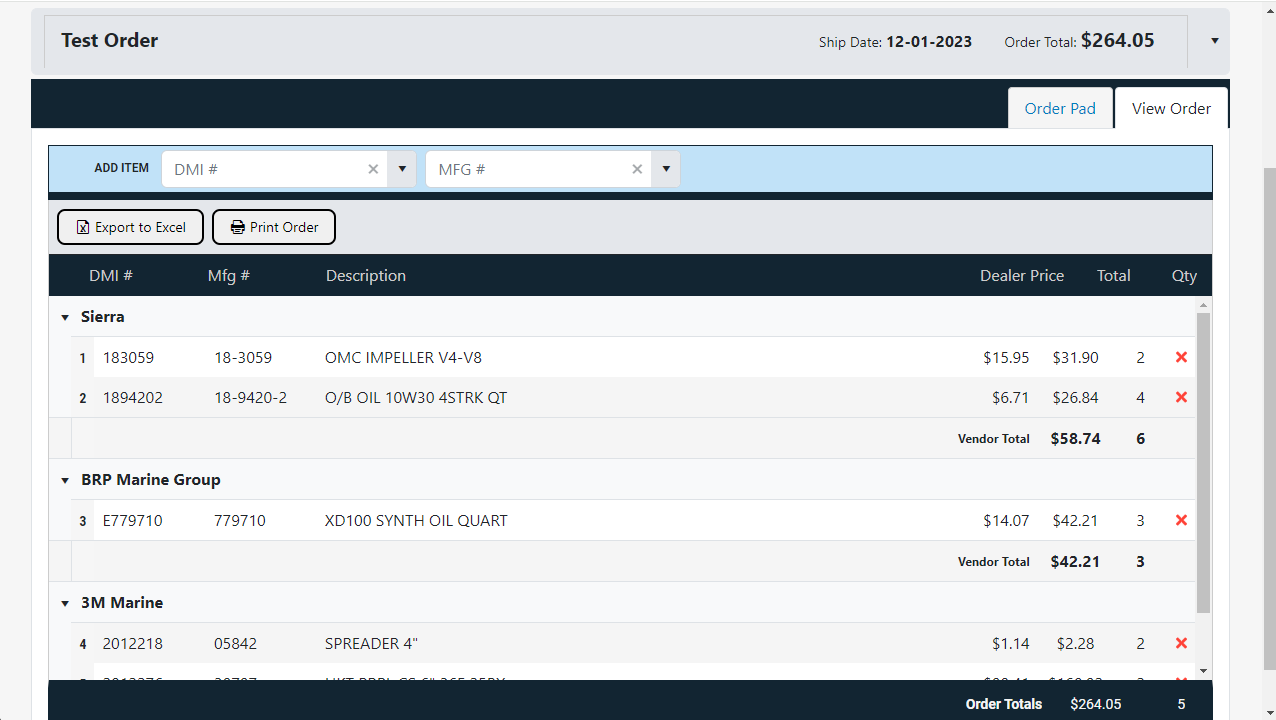Click the Order Total $264.05 in header
This screenshot has height=720, width=1276.
pyautogui.click(x=1118, y=40)
